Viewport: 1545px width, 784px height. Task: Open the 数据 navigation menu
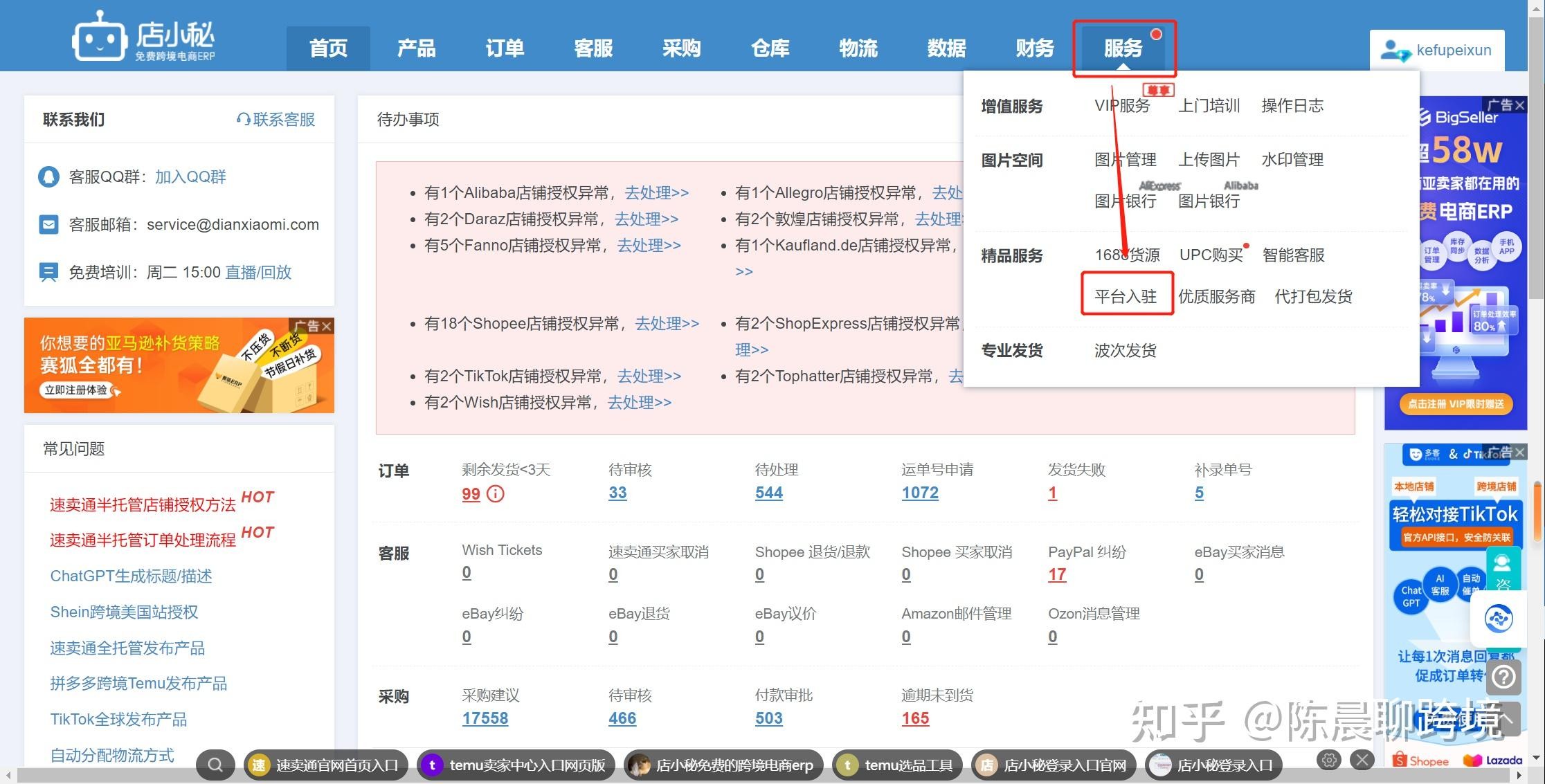tap(947, 48)
